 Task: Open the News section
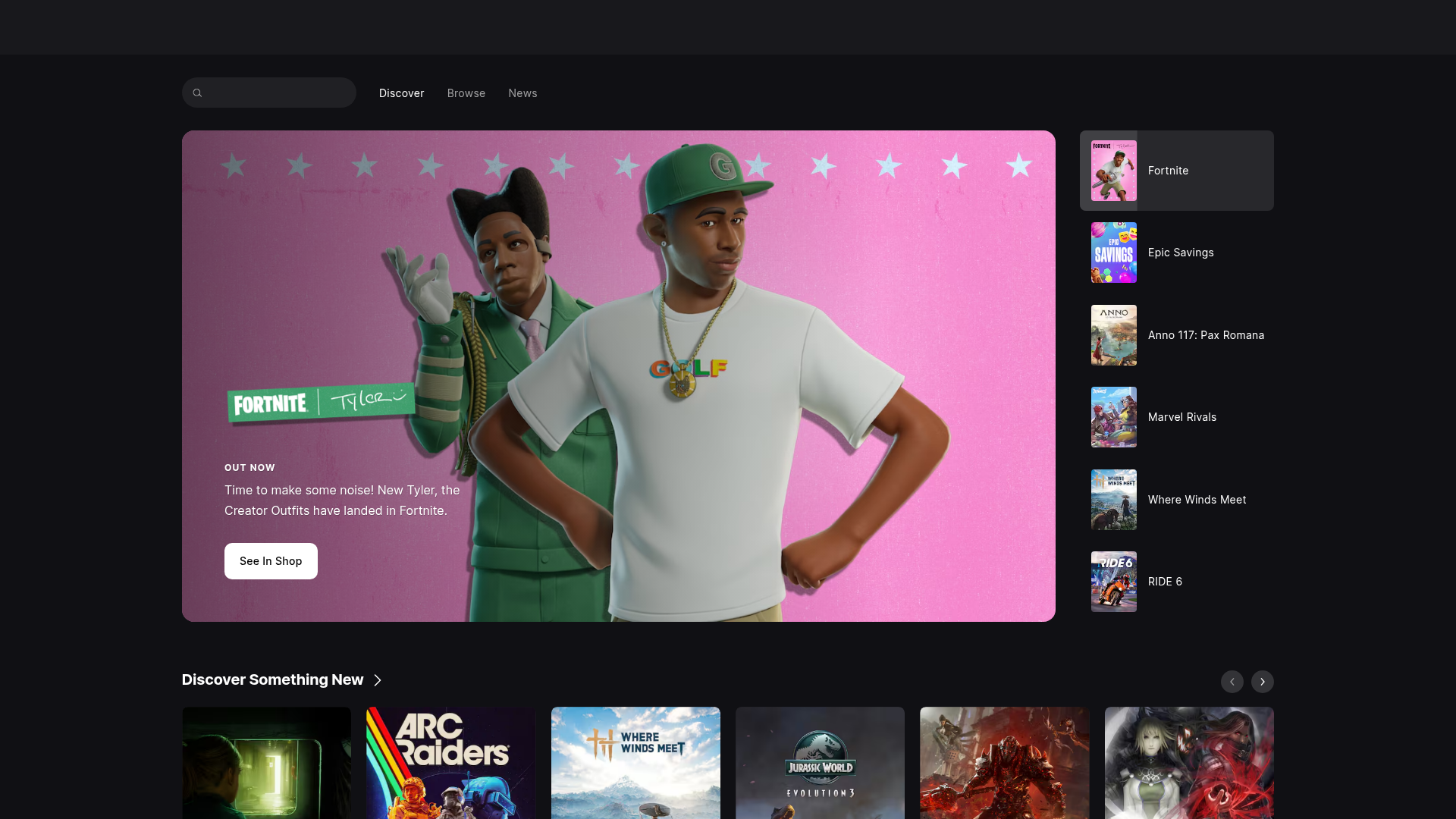522,93
